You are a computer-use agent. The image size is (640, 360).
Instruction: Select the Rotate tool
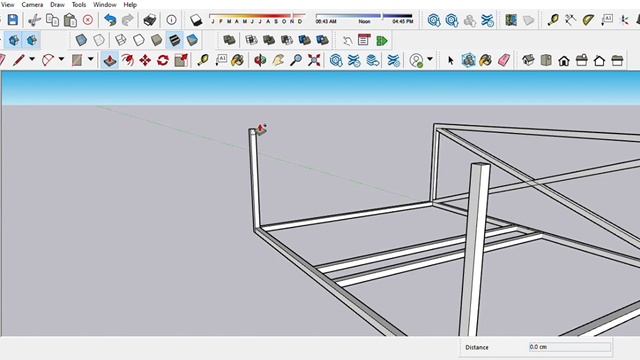point(163,60)
